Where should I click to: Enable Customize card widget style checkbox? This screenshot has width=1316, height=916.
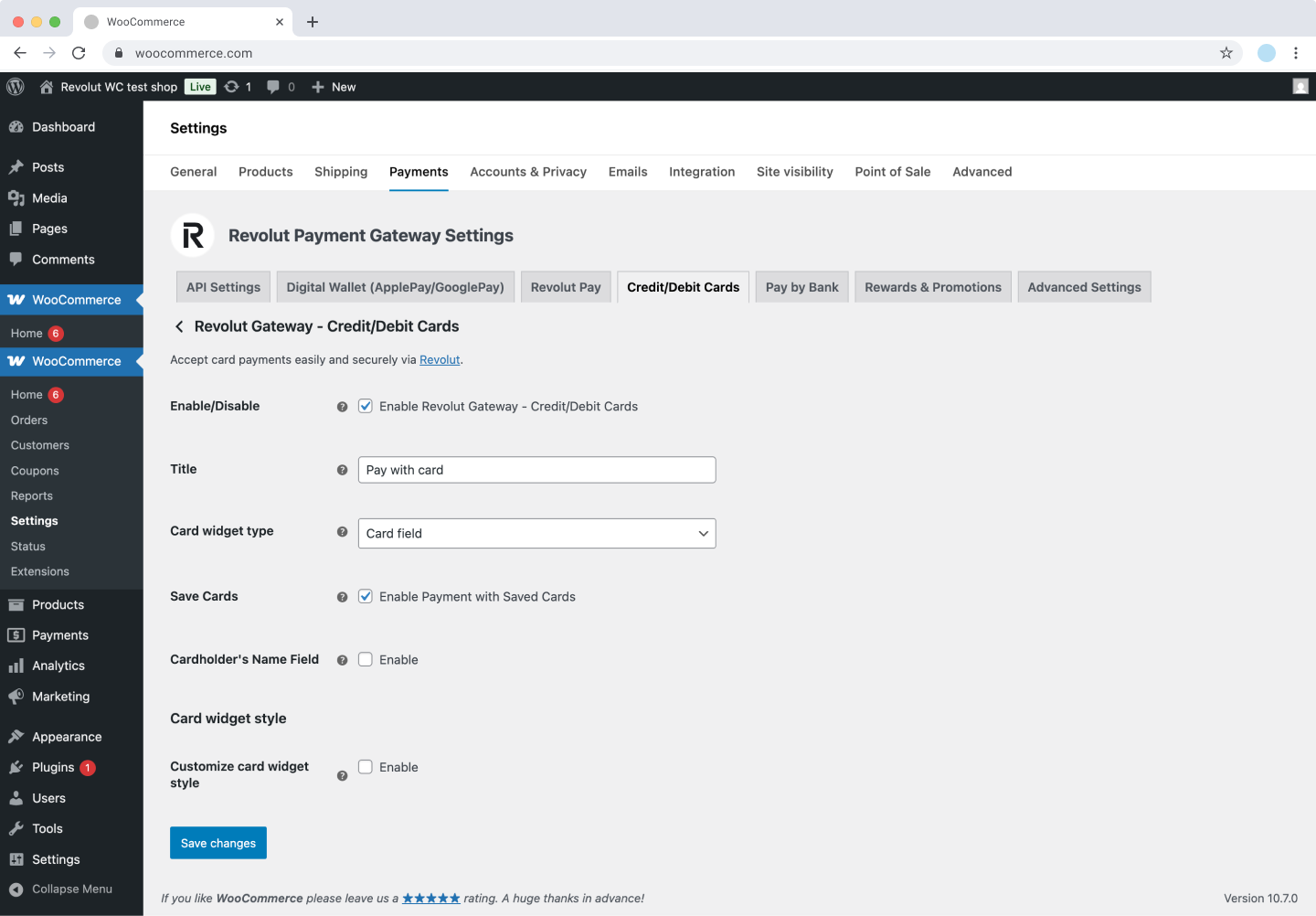click(x=366, y=767)
